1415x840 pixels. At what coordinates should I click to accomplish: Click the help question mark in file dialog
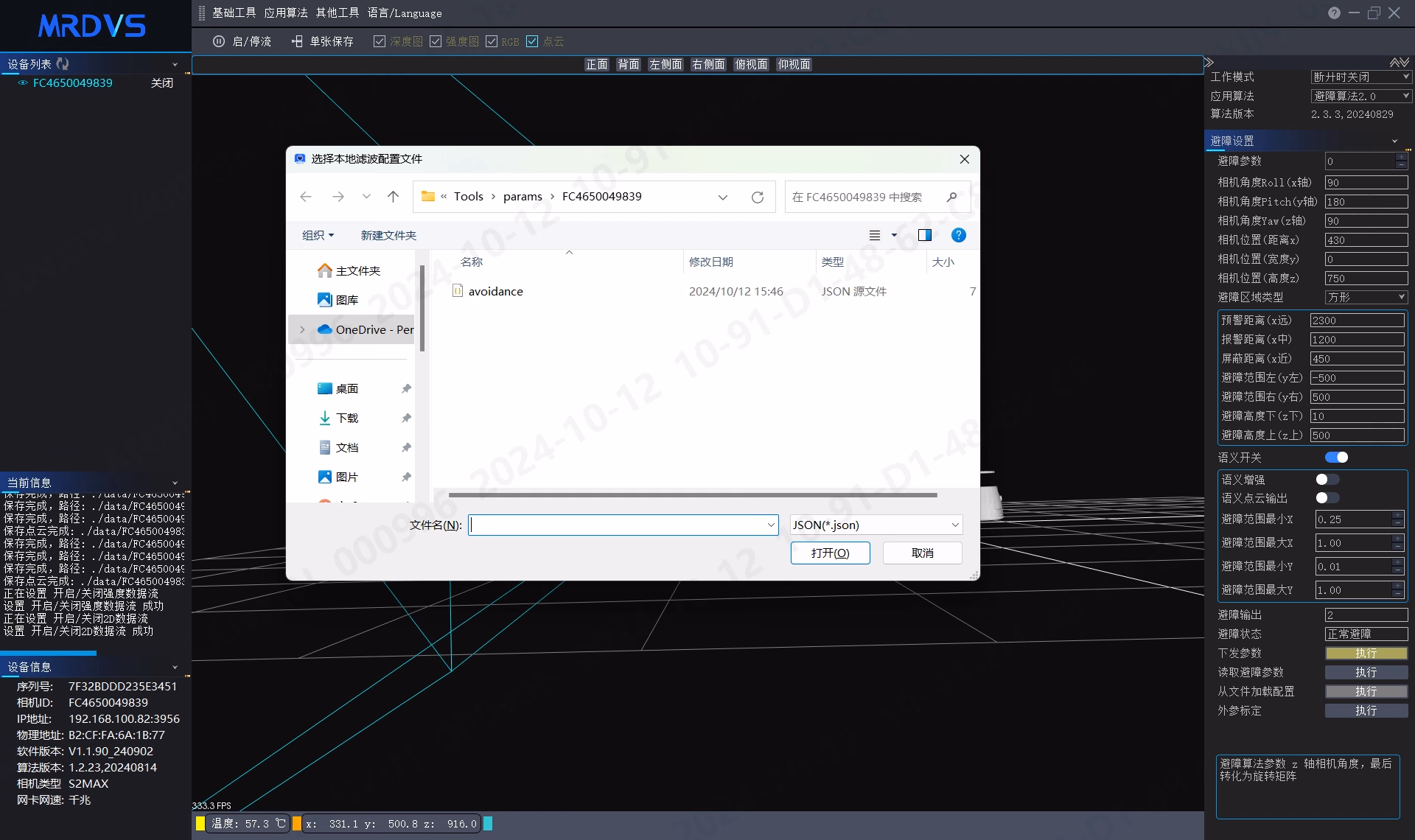point(958,235)
